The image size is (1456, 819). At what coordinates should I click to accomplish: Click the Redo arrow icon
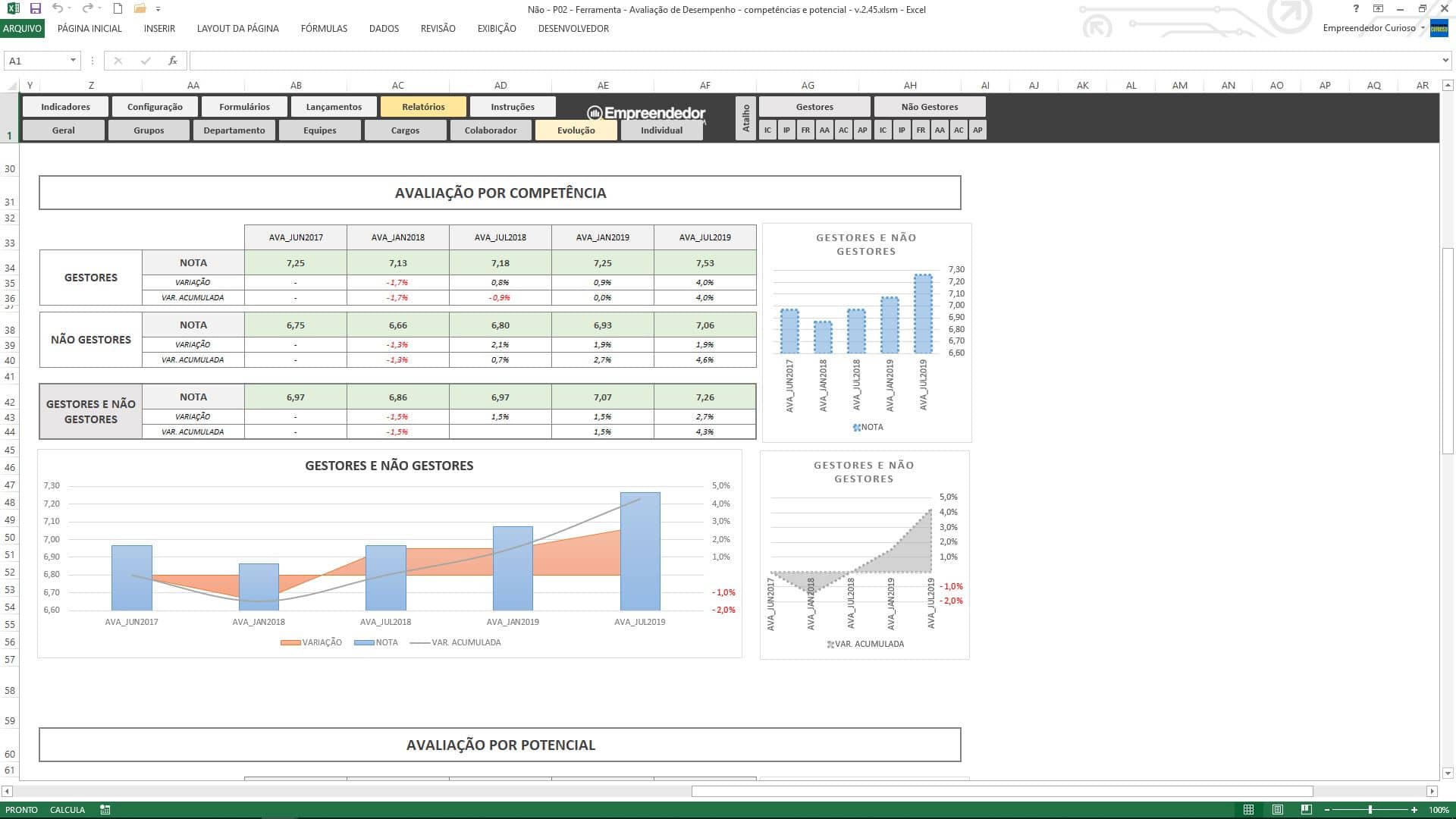(x=87, y=9)
